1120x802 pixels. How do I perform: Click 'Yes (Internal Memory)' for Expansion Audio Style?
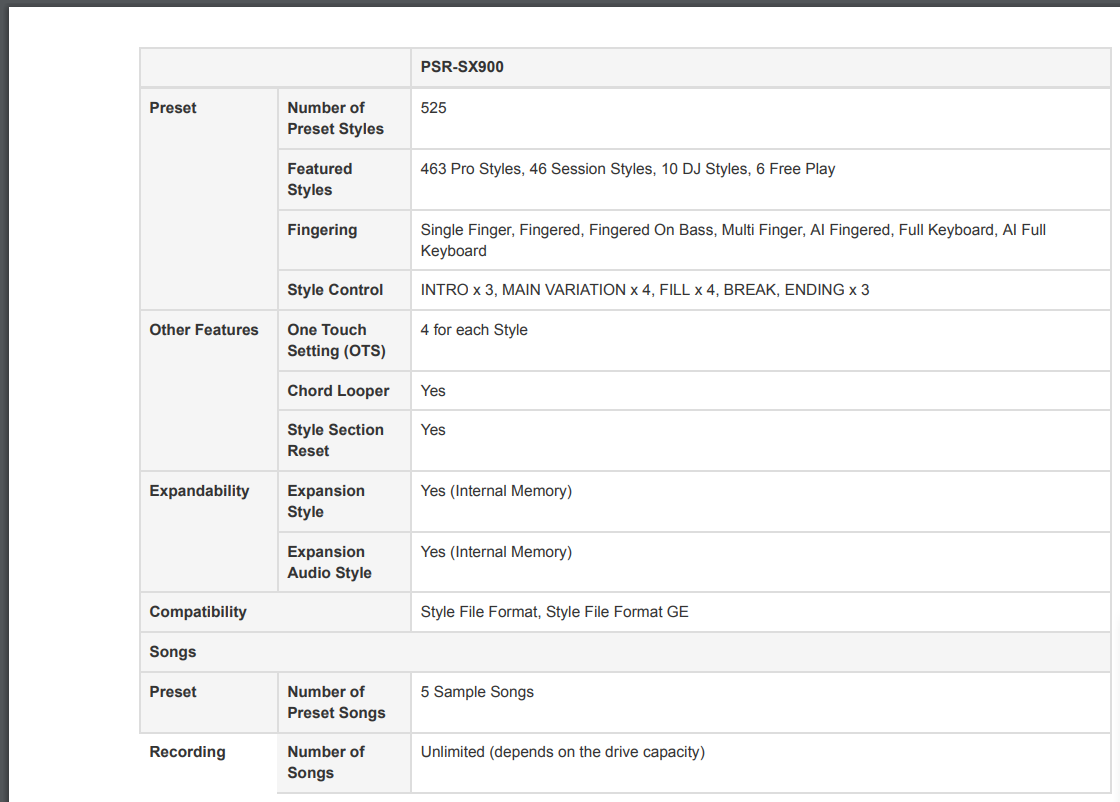(x=496, y=552)
